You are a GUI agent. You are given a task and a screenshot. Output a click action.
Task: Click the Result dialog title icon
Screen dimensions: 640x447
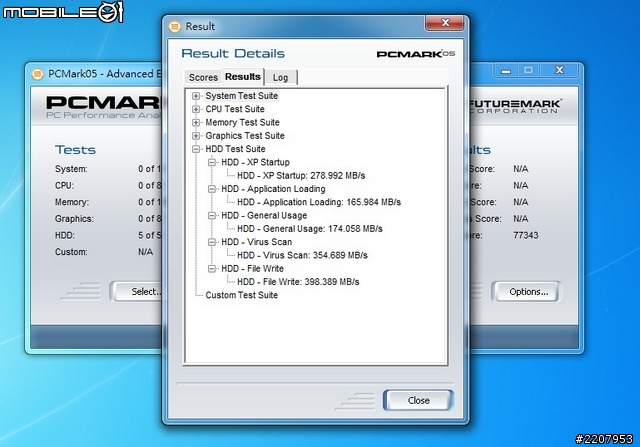pyautogui.click(x=175, y=27)
